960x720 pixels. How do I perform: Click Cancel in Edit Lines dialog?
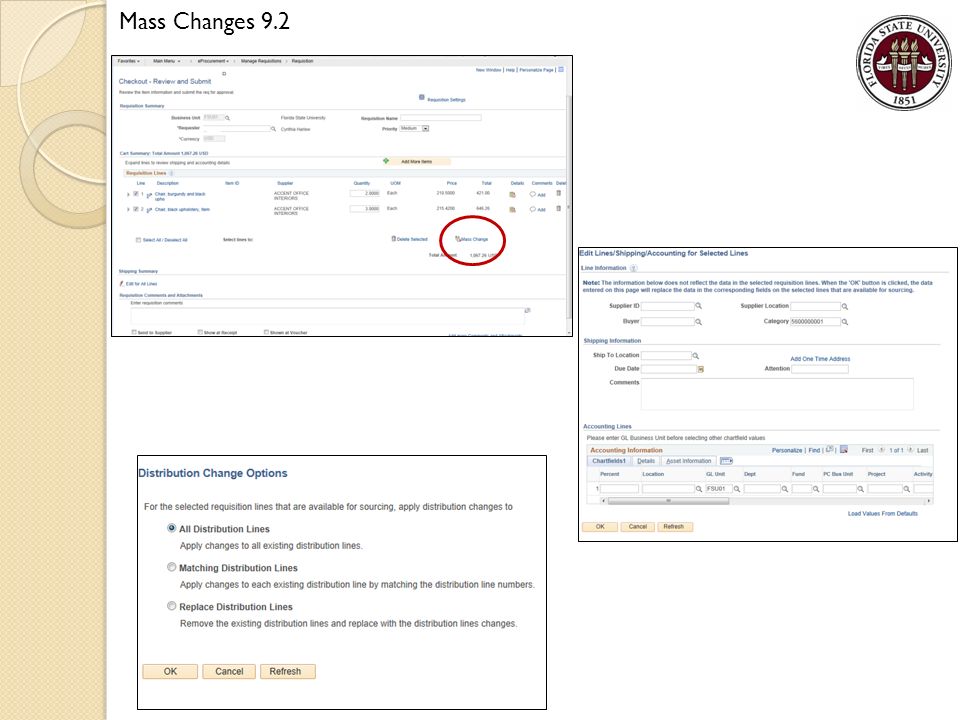(638, 527)
